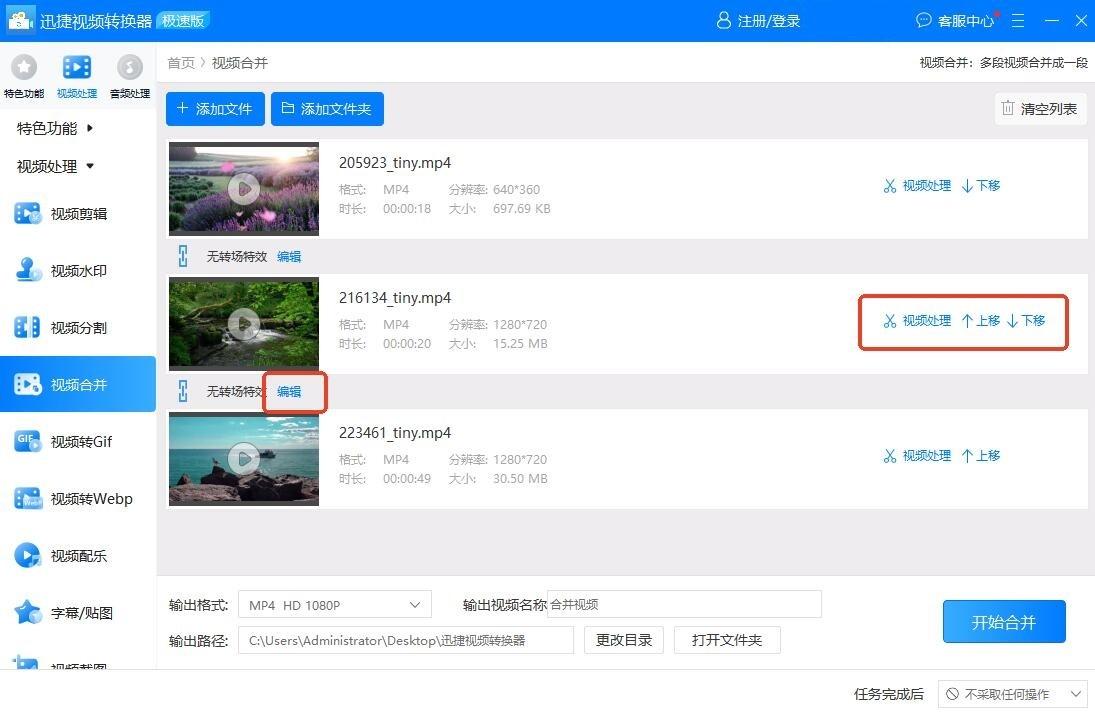
Task: Move 216134_tiny.mp4 up with 上移
Action: tap(980, 321)
